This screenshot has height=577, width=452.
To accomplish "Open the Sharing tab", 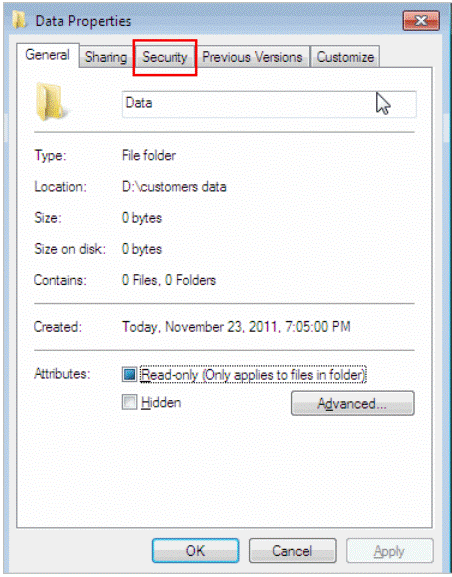I will coord(106,57).
